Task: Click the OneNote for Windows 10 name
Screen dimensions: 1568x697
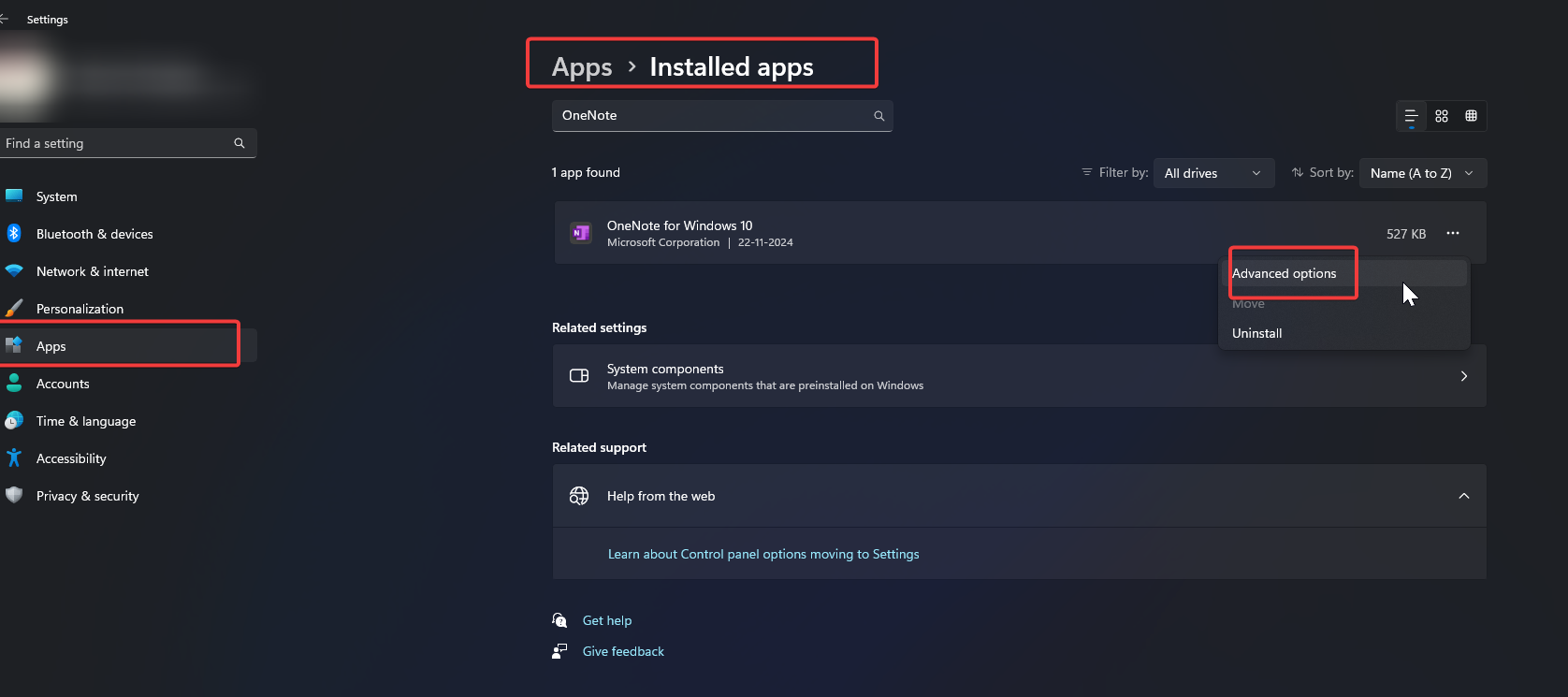Action: (x=679, y=225)
